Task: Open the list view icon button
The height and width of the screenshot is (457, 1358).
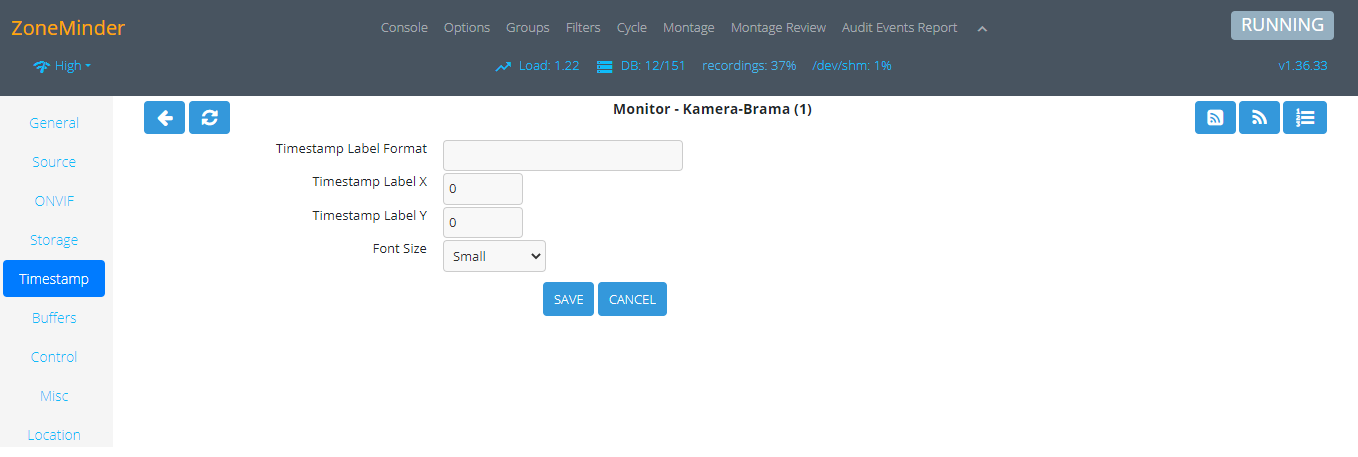Action: click(x=1304, y=117)
